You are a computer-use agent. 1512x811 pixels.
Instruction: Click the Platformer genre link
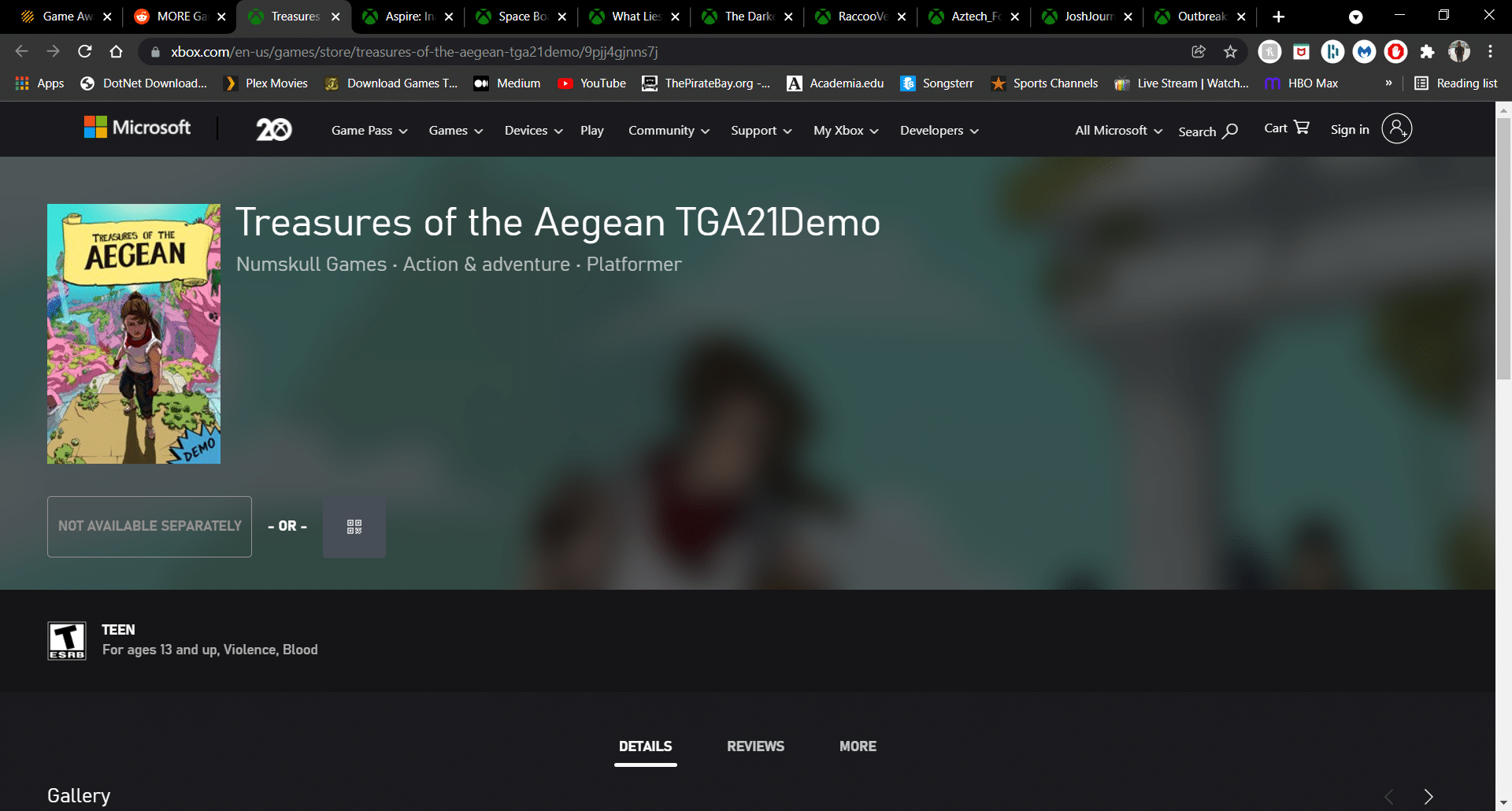point(634,265)
